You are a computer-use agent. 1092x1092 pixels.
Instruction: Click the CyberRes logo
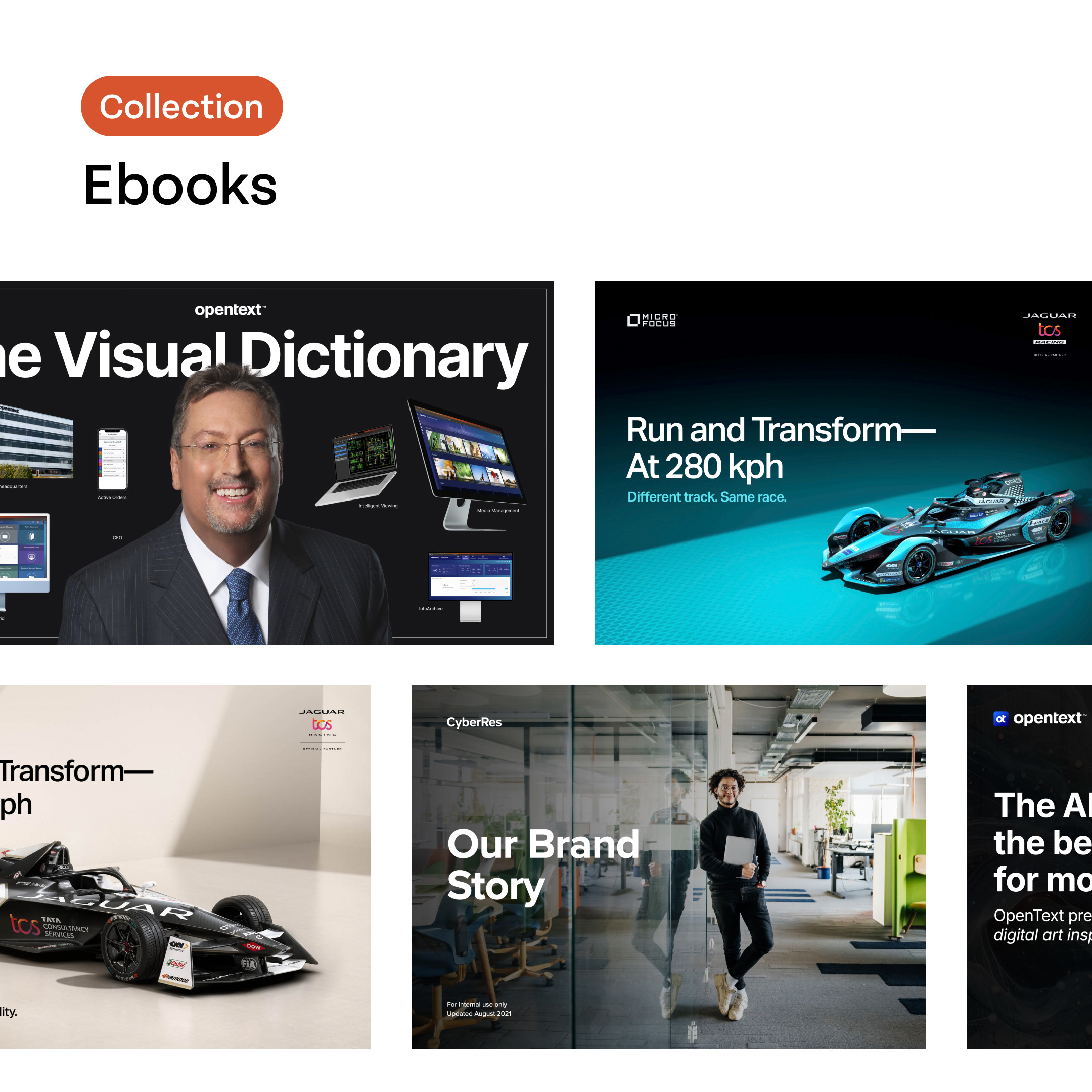click(474, 722)
